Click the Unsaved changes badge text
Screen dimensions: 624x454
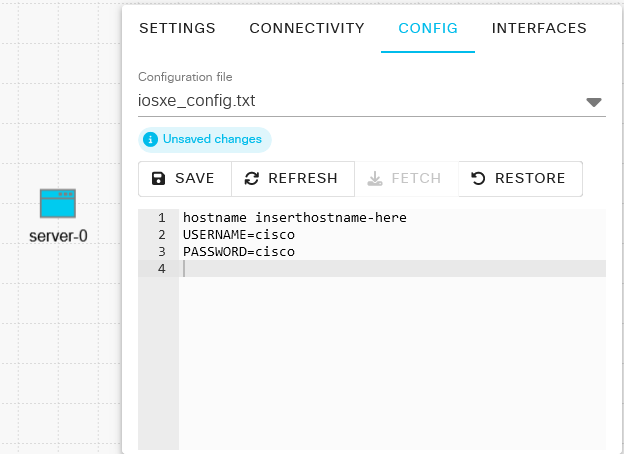pyautogui.click(x=212, y=140)
